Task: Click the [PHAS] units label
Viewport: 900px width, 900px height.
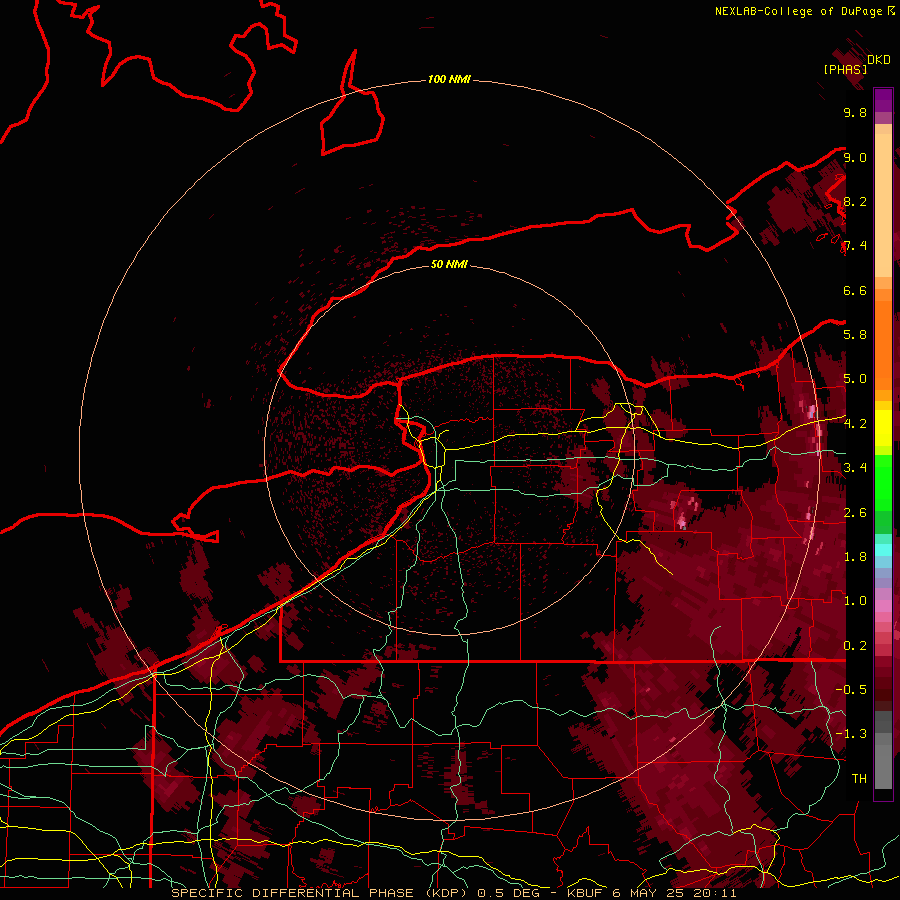Action: point(845,69)
